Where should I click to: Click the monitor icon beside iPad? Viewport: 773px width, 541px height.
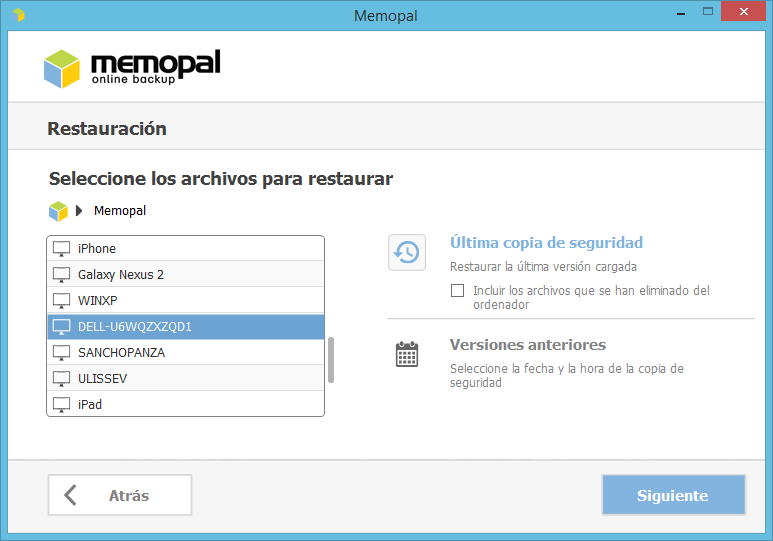click(x=62, y=404)
